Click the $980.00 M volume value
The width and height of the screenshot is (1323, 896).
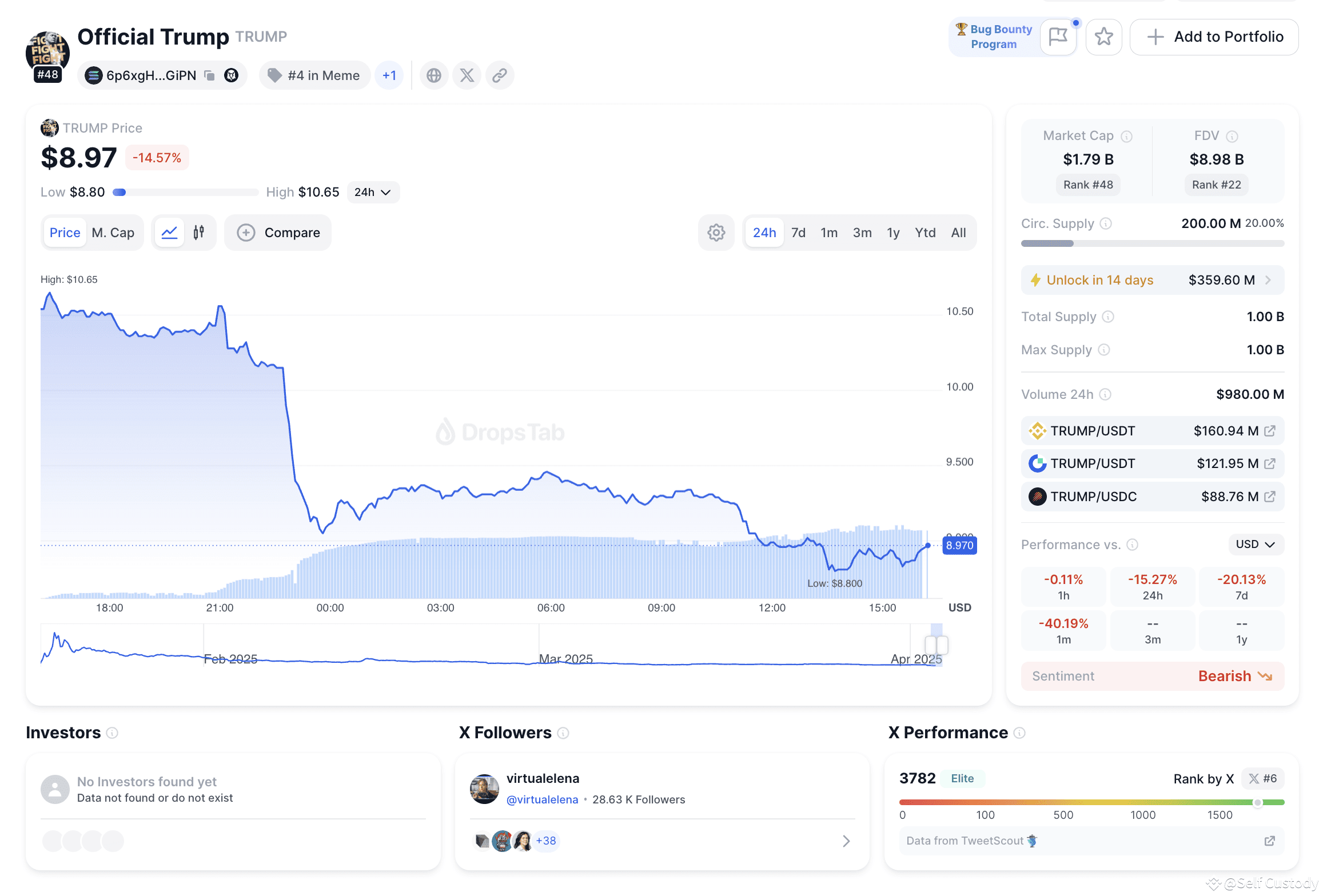tap(1250, 394)
